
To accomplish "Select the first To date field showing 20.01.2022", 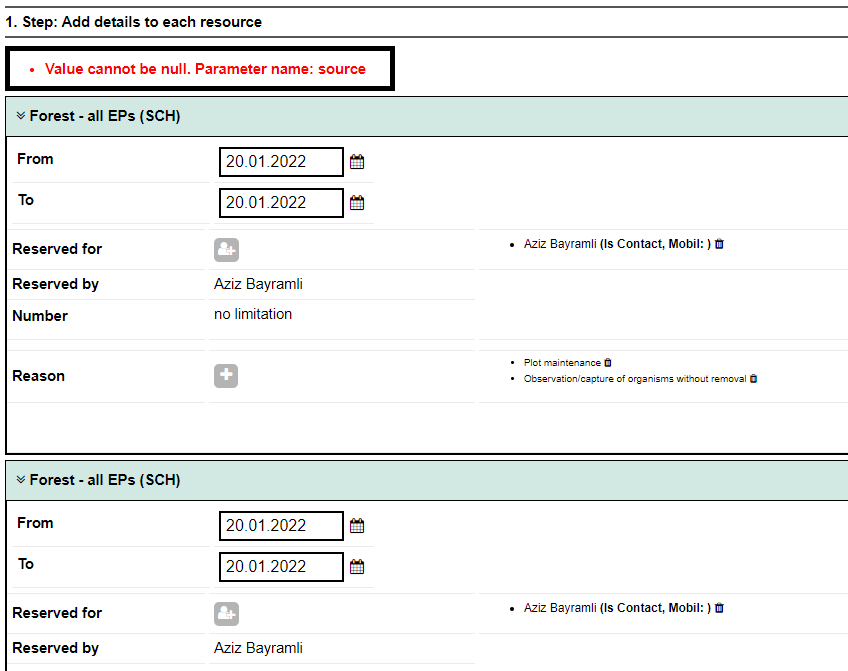I will coord(281,202).
